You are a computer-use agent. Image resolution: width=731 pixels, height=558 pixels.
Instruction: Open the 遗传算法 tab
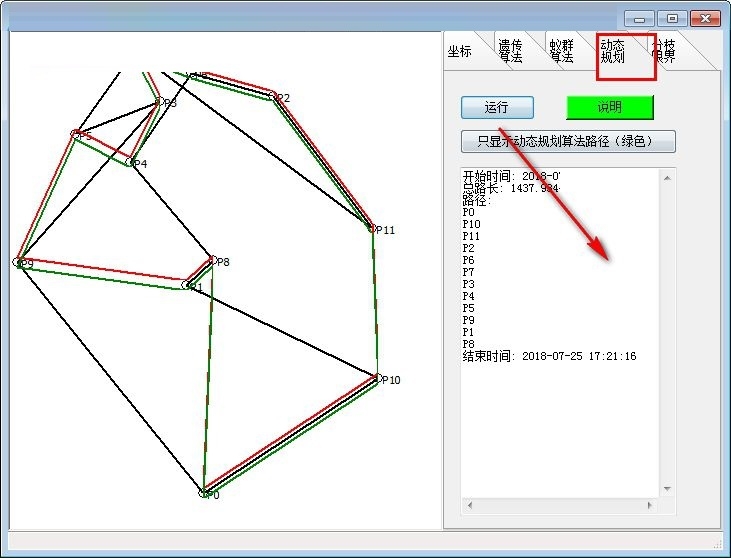tap(510, 51)
